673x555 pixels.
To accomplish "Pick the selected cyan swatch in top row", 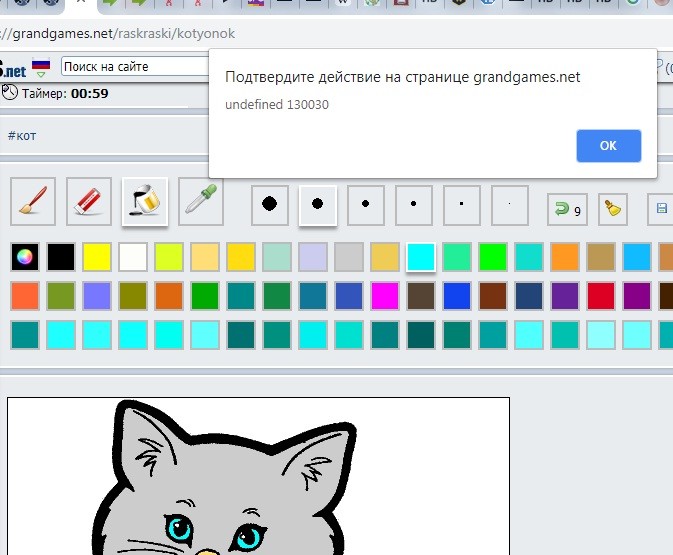I will pyautogui.click(x=421, y=257).
